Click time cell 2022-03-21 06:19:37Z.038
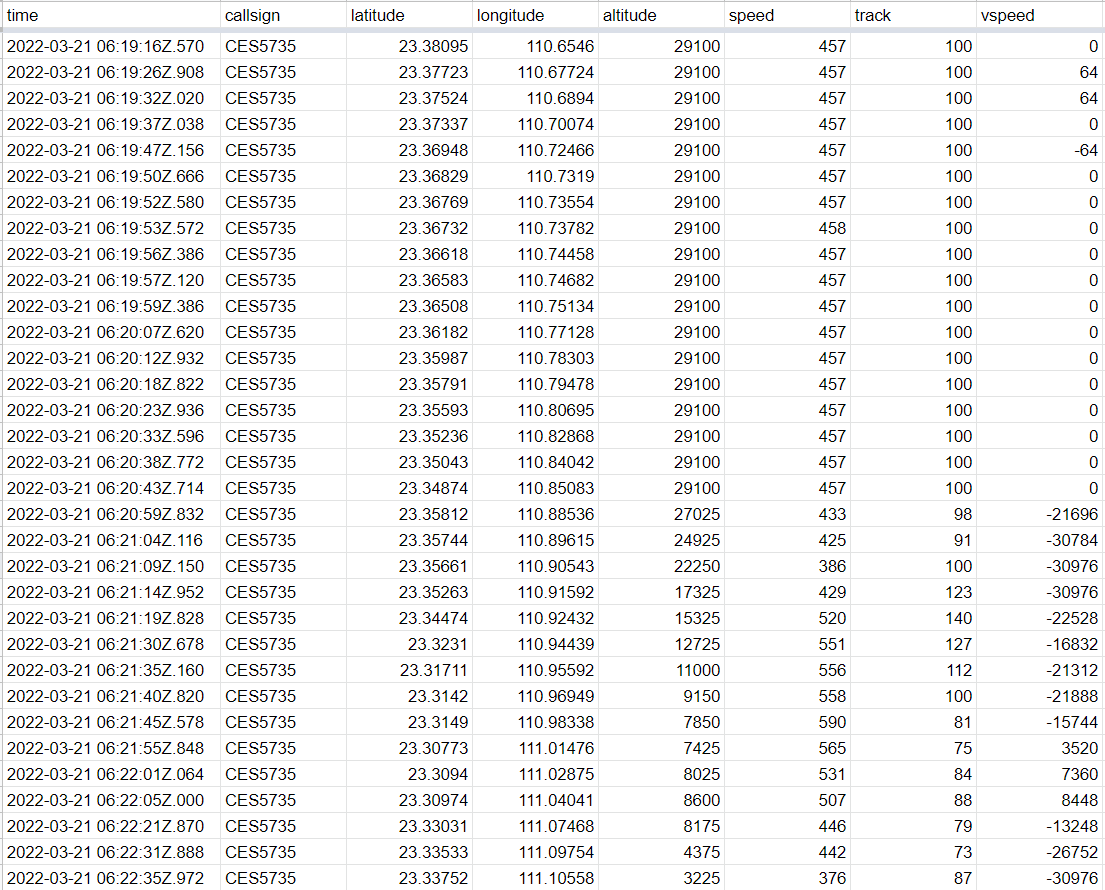The height and width of the screenshot is (890, 1105). point(105,125)
